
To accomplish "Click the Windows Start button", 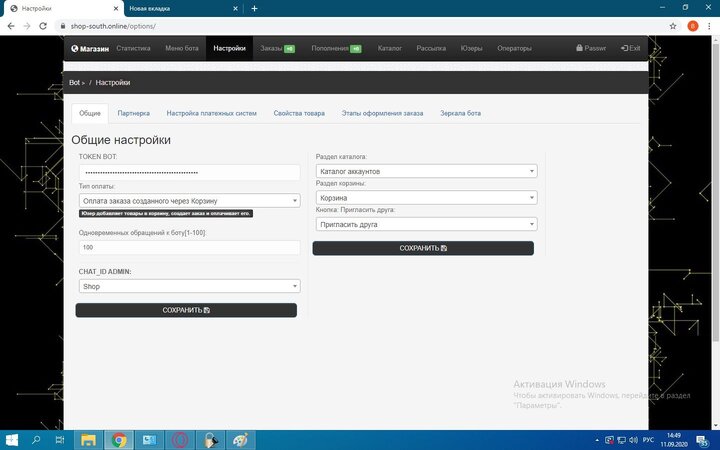I will (x=12, y=440).
